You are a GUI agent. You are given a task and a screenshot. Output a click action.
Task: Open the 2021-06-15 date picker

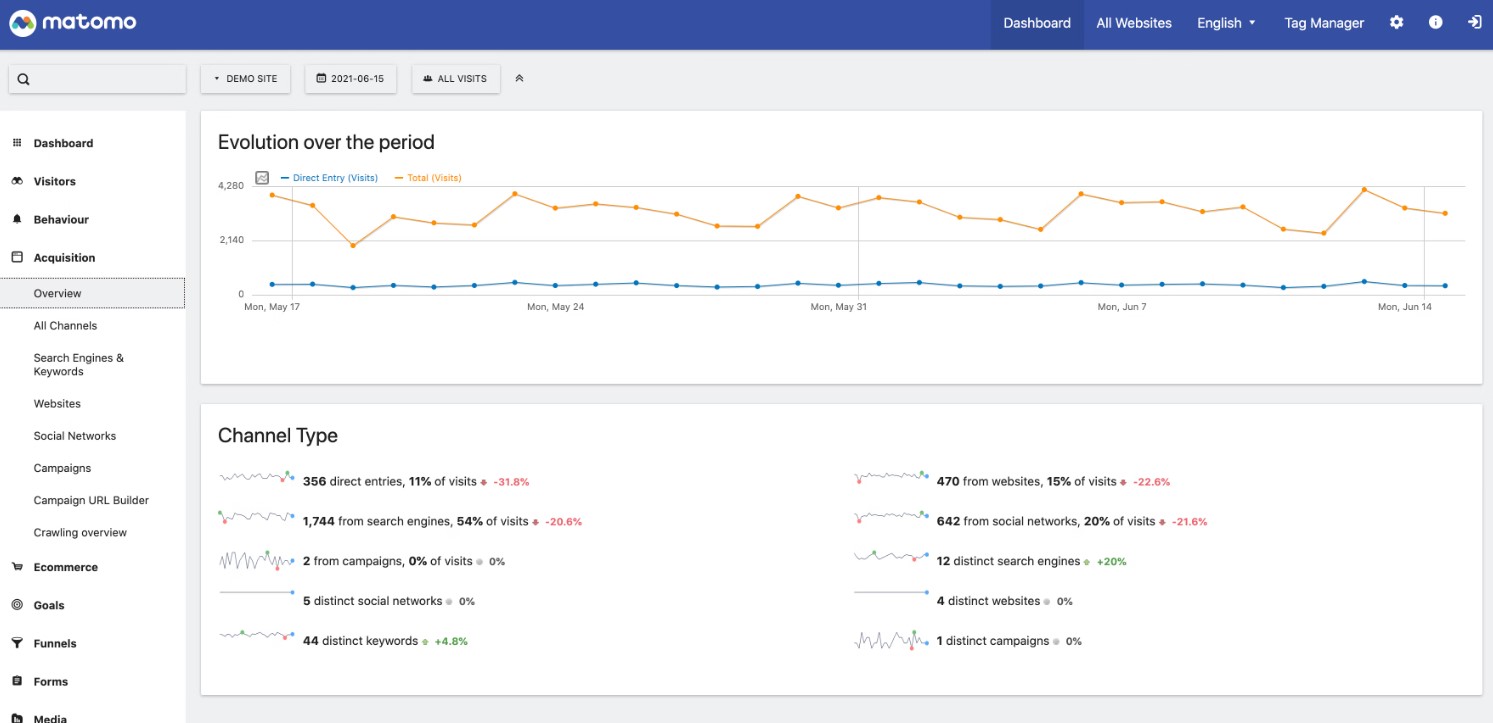(350, 79)
